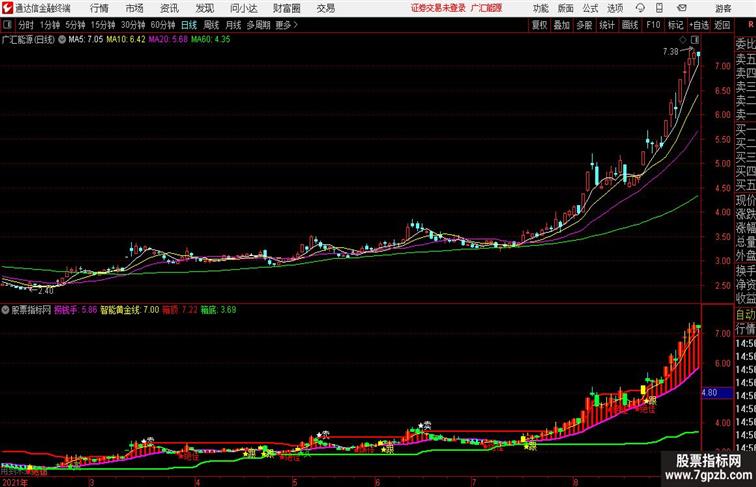This screenshot has width=756, height=487.
Task: Click the 画线 drawing tool button
Action: [630, 25]
